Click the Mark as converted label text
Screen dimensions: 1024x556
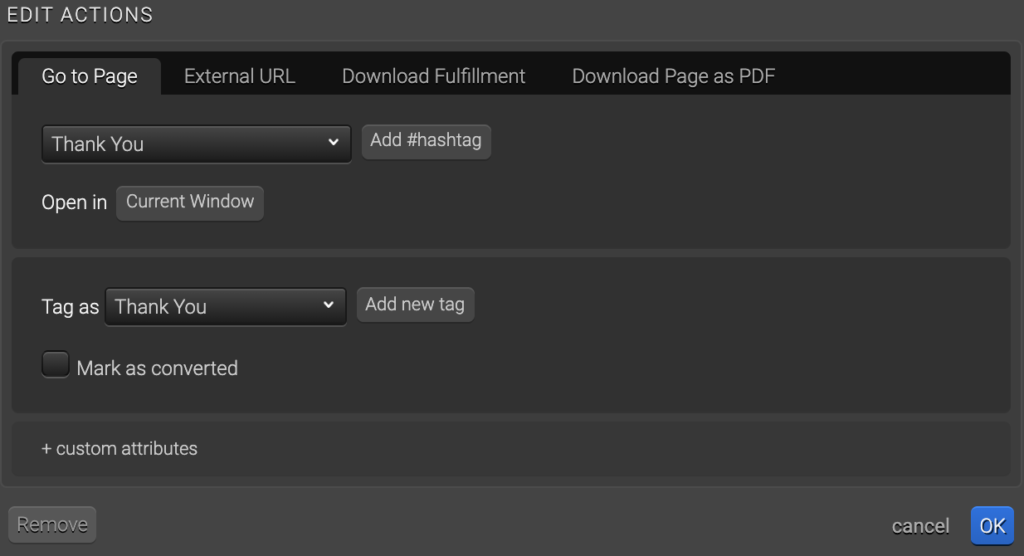pyautogui.click(x=157, y=369)
